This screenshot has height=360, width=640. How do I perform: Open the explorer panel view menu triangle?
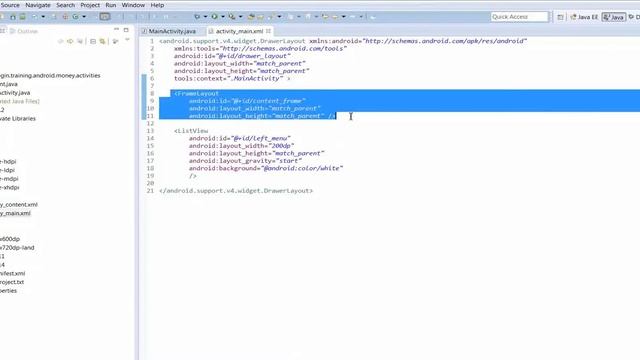127,40
